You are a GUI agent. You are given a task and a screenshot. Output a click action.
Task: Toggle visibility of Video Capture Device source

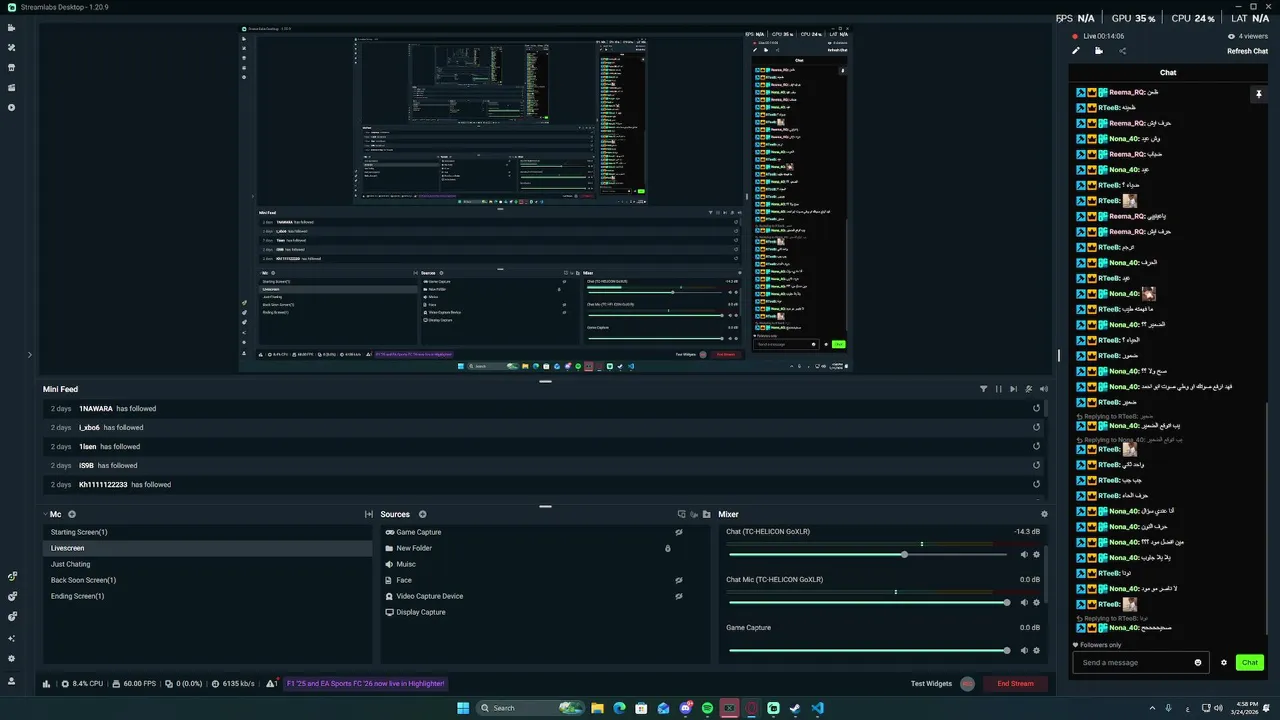coord(678,596)
